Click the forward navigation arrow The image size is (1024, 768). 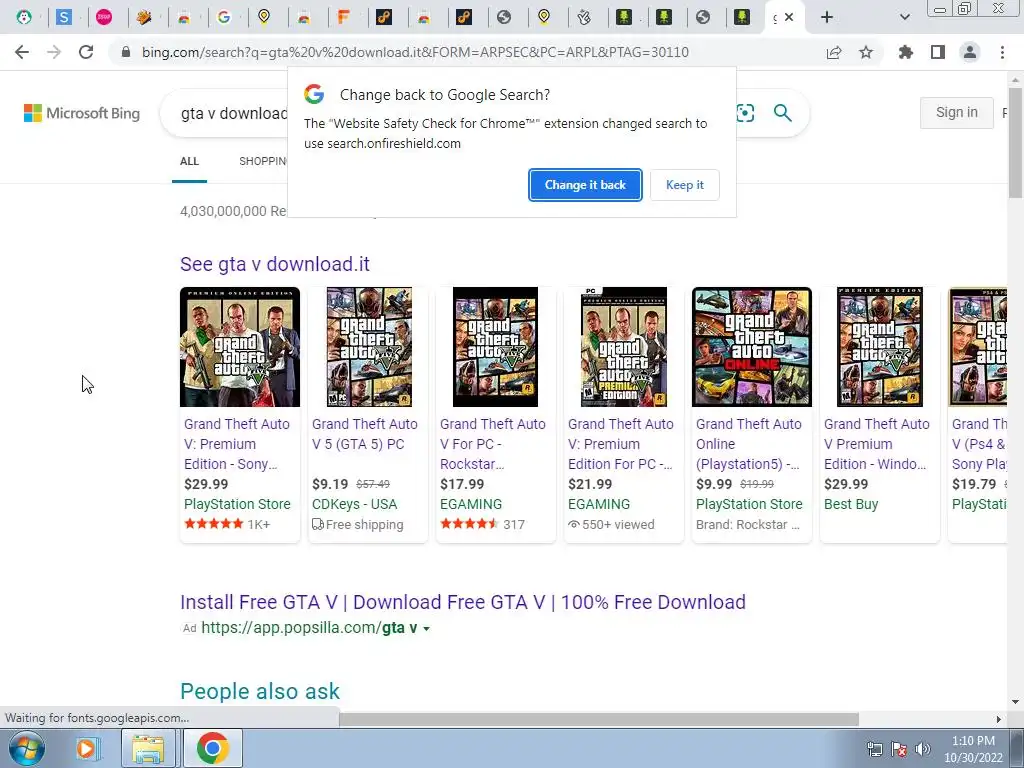pyautogui.click(x=54, y=52)
